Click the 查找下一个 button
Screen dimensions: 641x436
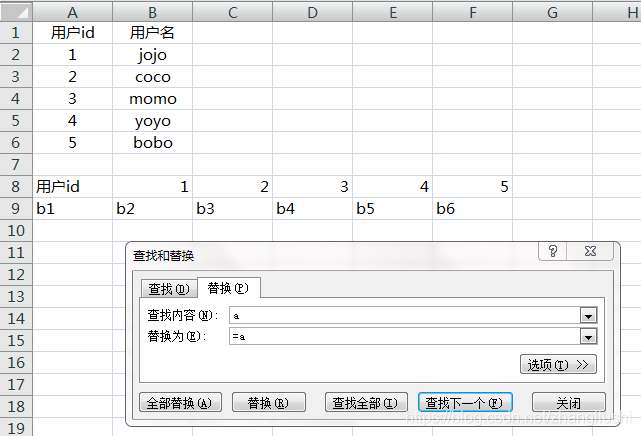click(465, 403)
